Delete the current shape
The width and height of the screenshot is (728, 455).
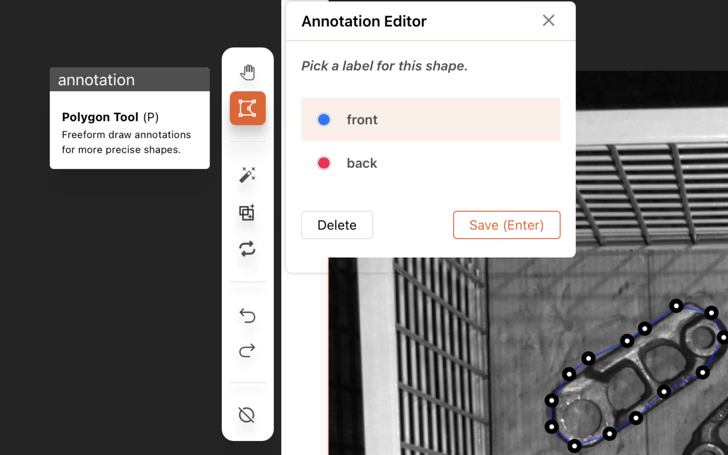pos(337,225)
